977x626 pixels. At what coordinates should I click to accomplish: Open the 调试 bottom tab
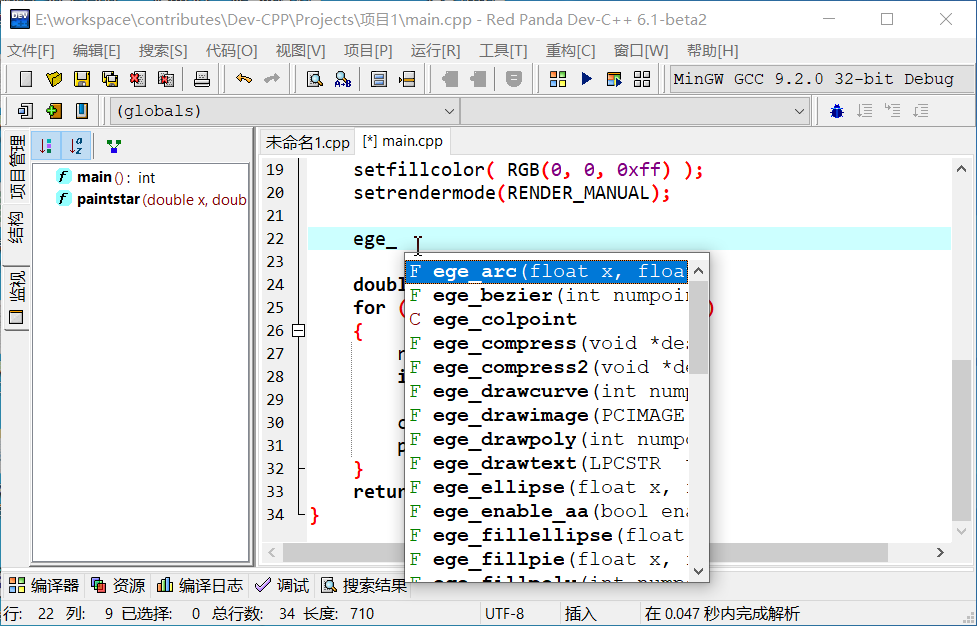click(283, 586)
